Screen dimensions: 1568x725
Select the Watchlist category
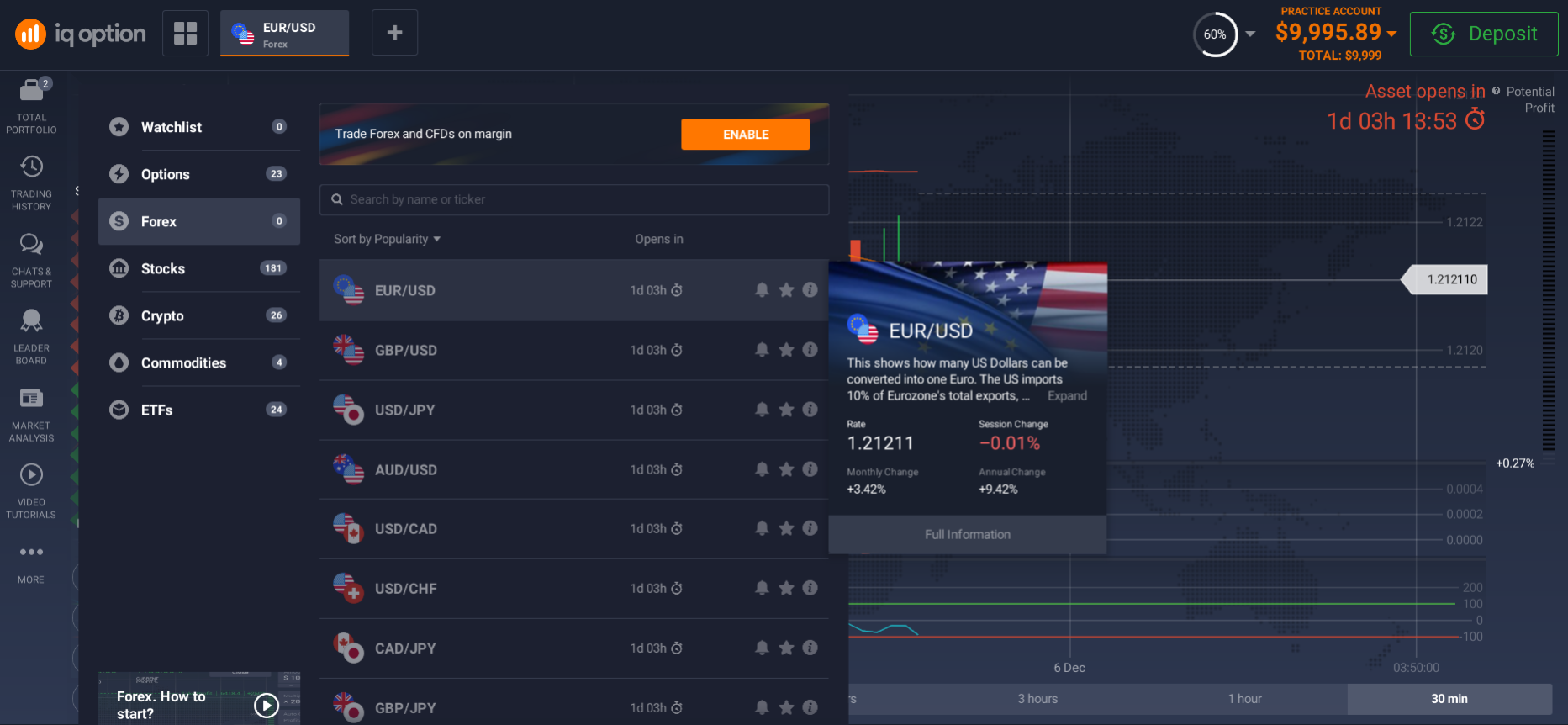[199, 127]
